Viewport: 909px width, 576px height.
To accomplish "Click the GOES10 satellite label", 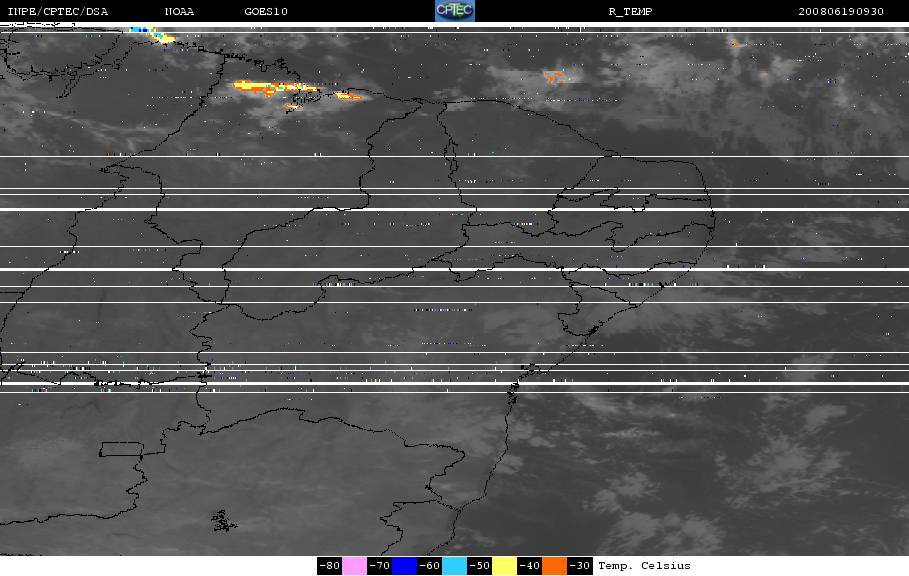I will tap(266, 12).
